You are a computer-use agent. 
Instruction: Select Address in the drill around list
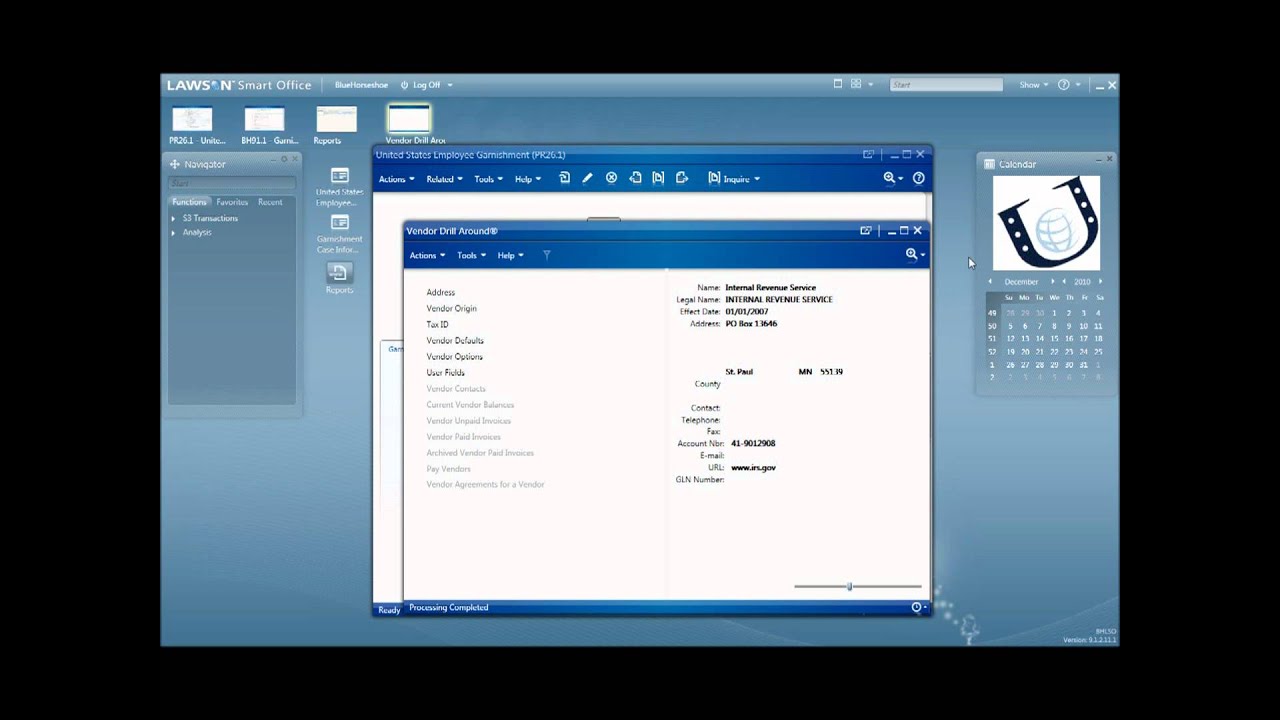click(440, 292)
